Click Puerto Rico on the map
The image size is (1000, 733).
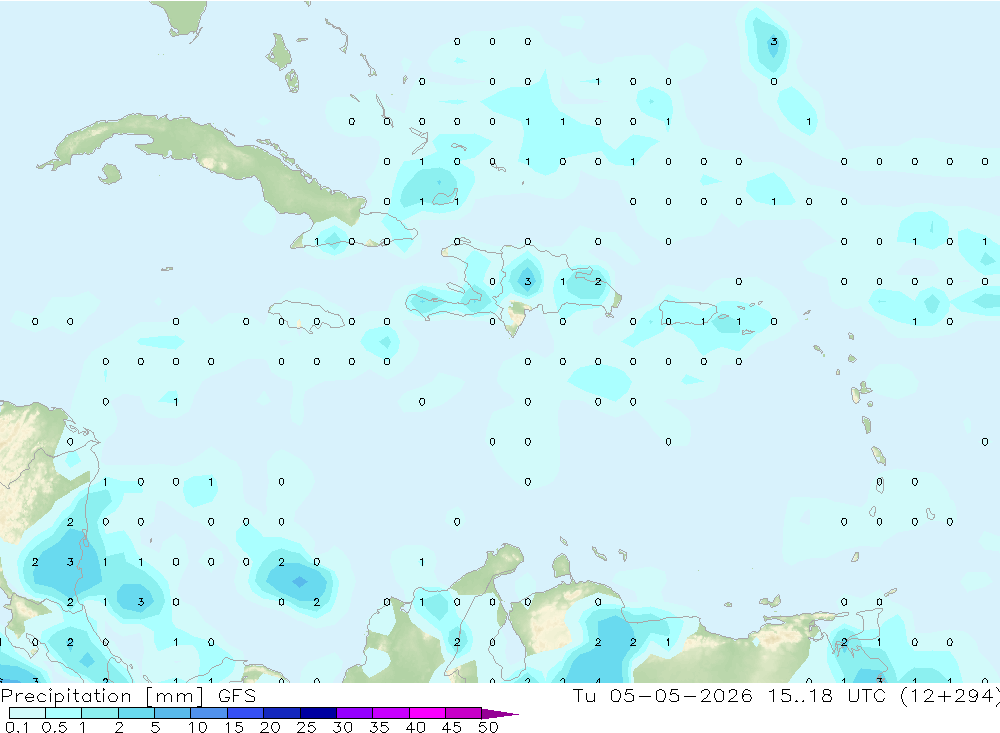coord(689,313)
